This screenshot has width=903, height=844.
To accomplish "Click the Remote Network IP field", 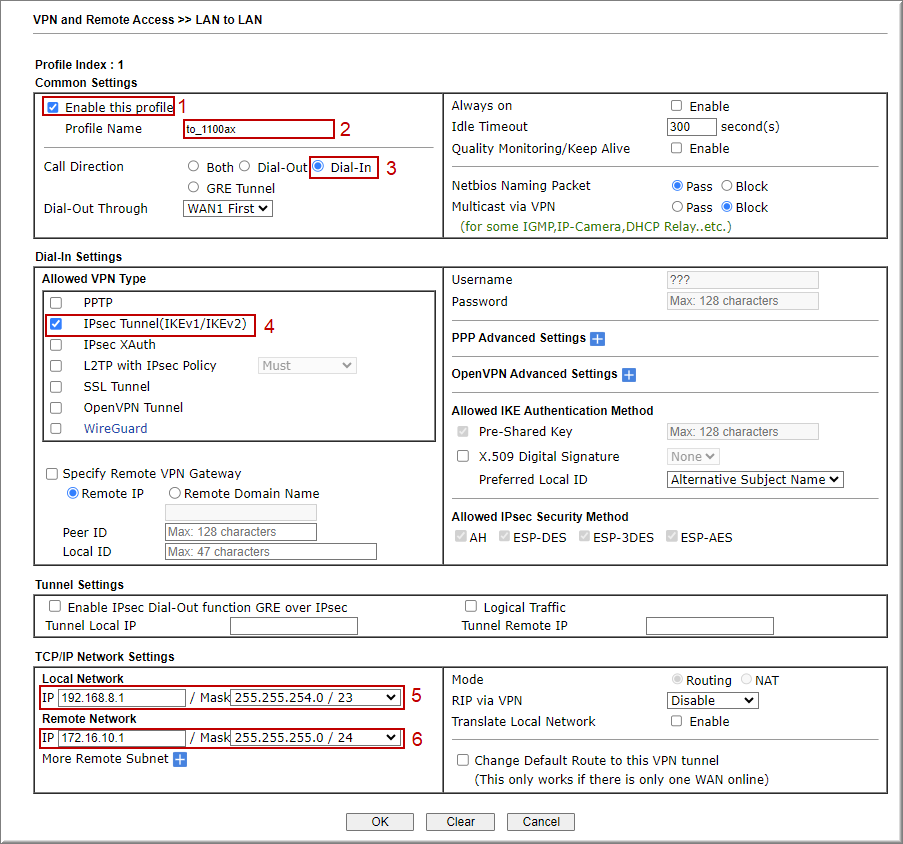I will 122,737.
